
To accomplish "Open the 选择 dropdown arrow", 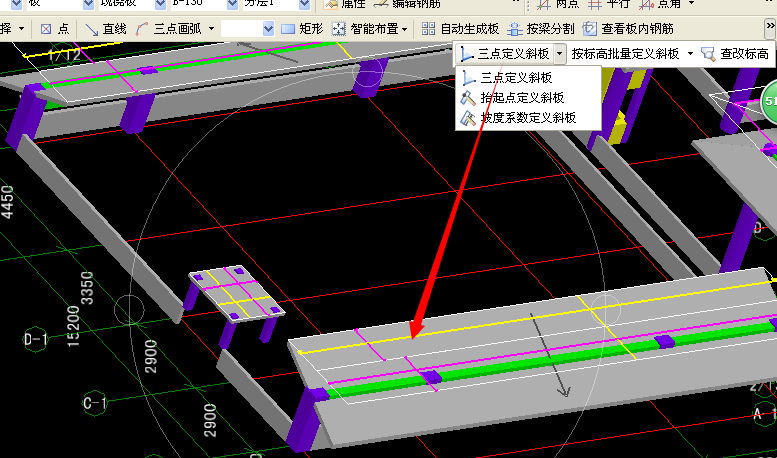I will 21,29.
